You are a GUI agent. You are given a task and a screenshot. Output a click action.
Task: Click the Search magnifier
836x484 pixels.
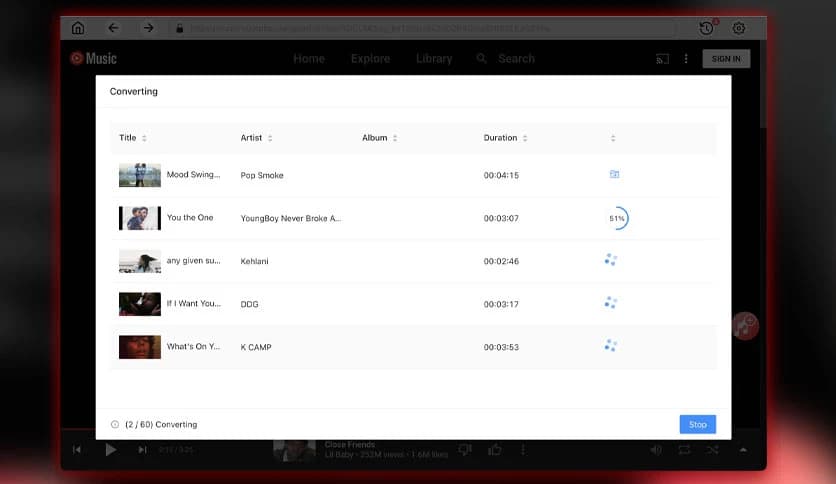click(x=481, y=58)
